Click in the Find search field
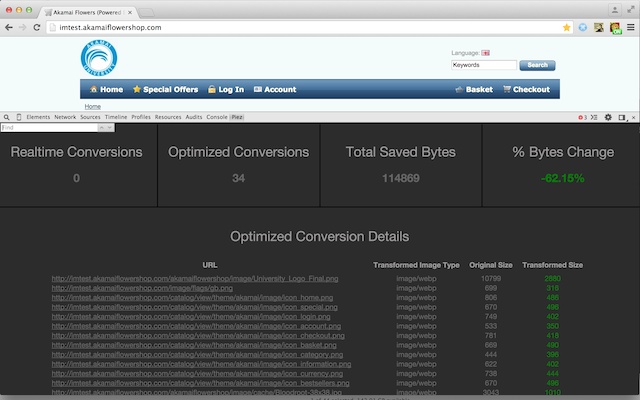 coord(49,128)
